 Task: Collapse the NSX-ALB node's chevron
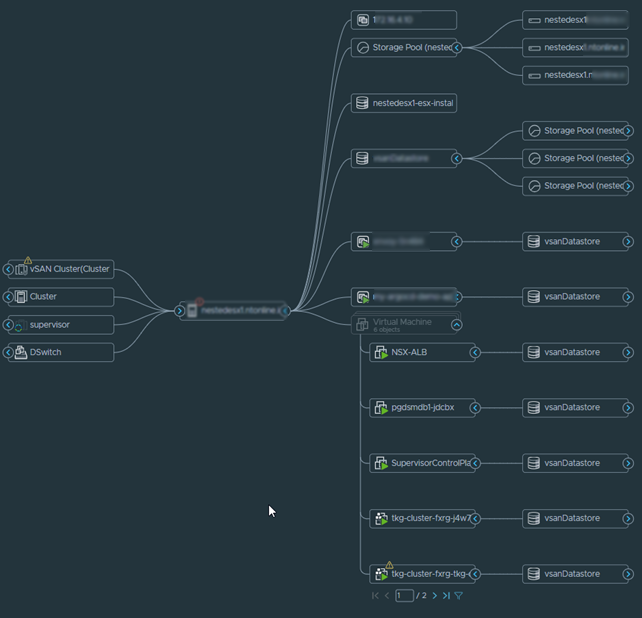pos(475,353)
